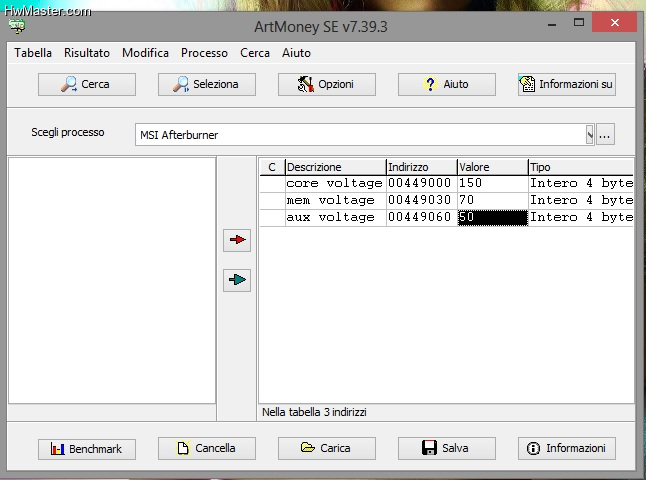Click type cell of aux voltage row
The width and height of the screenshot is (646, 480).
pos(581,218)
